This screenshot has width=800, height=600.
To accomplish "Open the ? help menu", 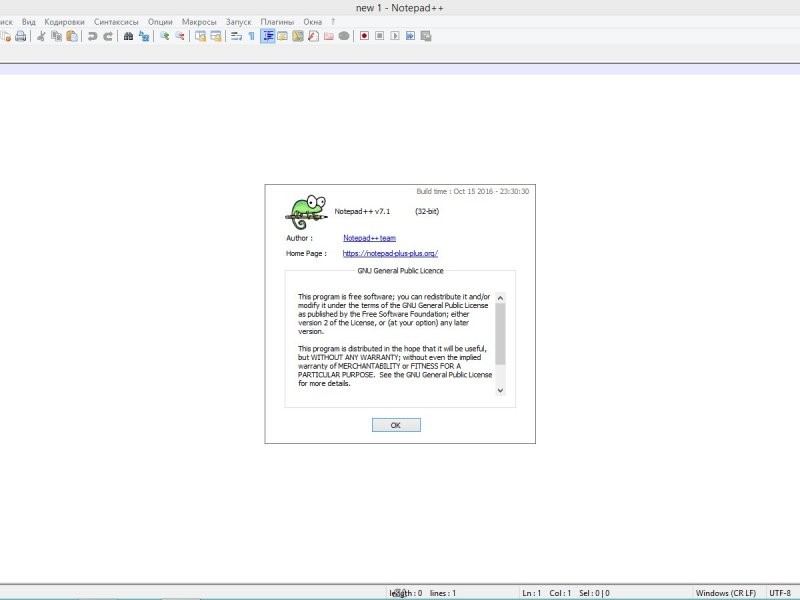I will click(x=333, y=22).
